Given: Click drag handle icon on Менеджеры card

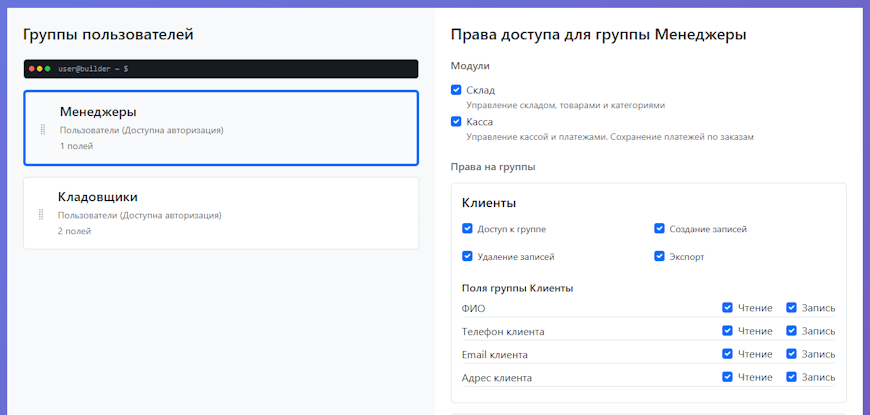Looking at the screenshot, I should 43,129.
